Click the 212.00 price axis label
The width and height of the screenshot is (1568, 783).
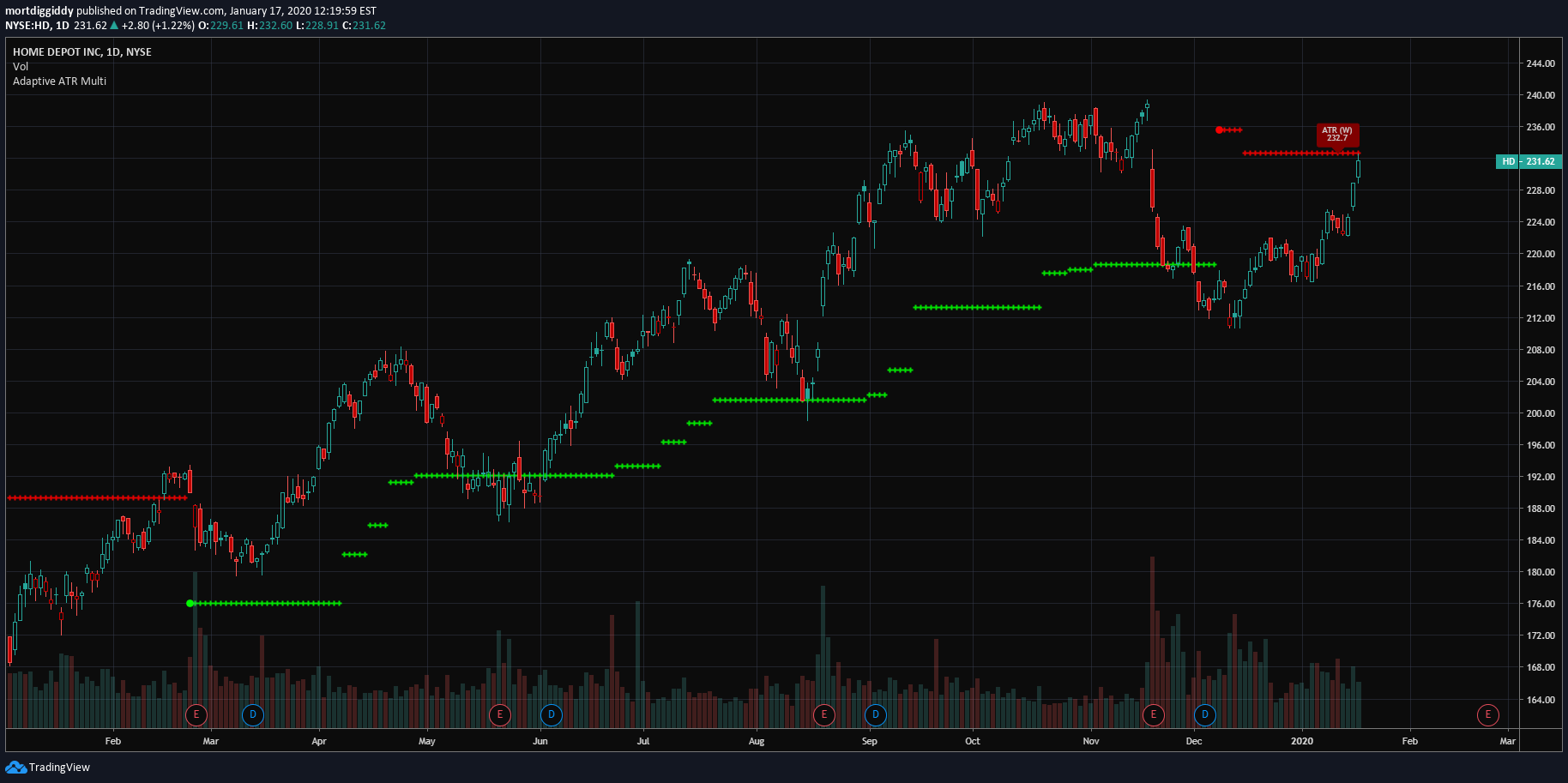pyautogui.click(x=1541, y=318)
